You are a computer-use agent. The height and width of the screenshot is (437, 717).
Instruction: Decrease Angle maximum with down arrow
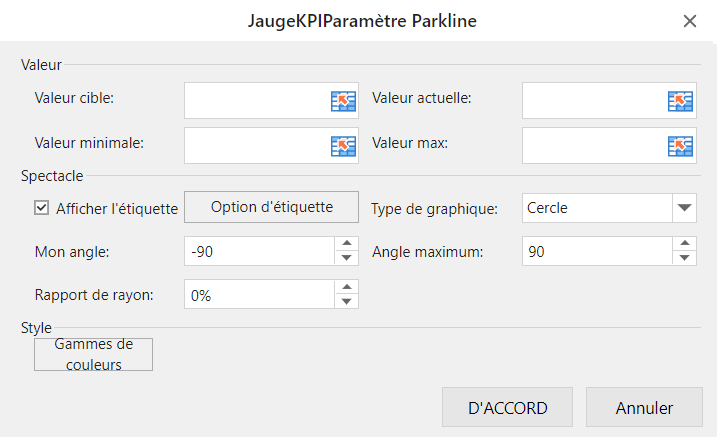[684, 258]
